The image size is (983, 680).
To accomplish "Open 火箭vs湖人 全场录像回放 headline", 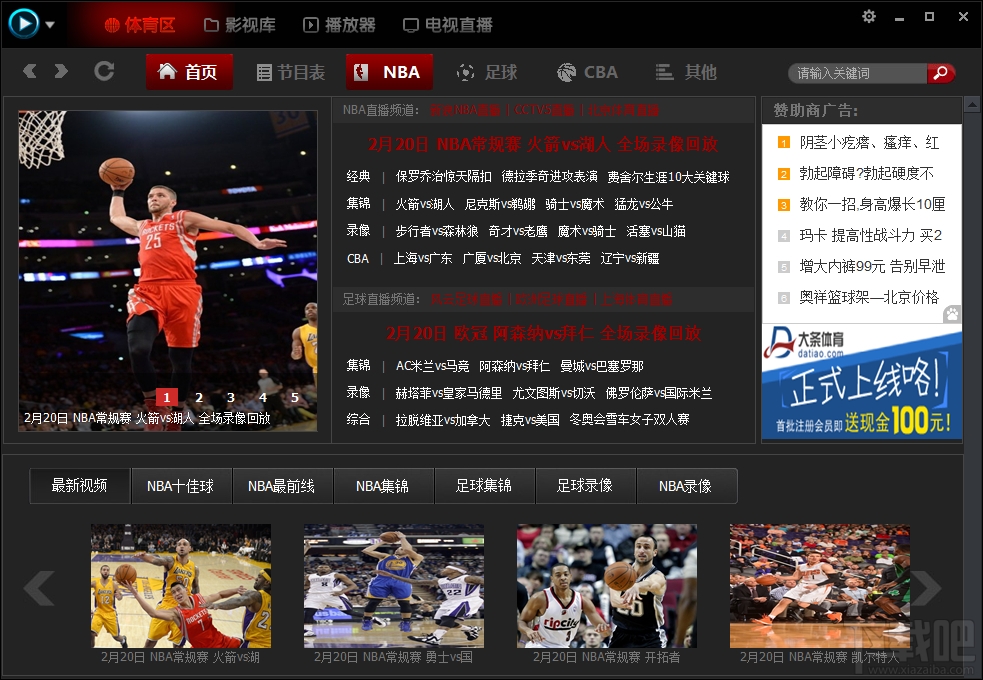I will click(543, 144).
